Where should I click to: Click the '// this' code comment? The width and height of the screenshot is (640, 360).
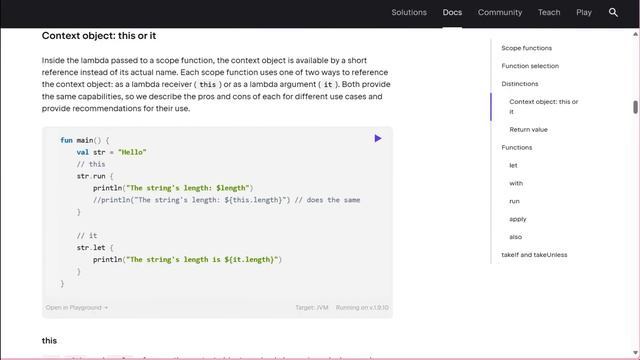point(91,164)
